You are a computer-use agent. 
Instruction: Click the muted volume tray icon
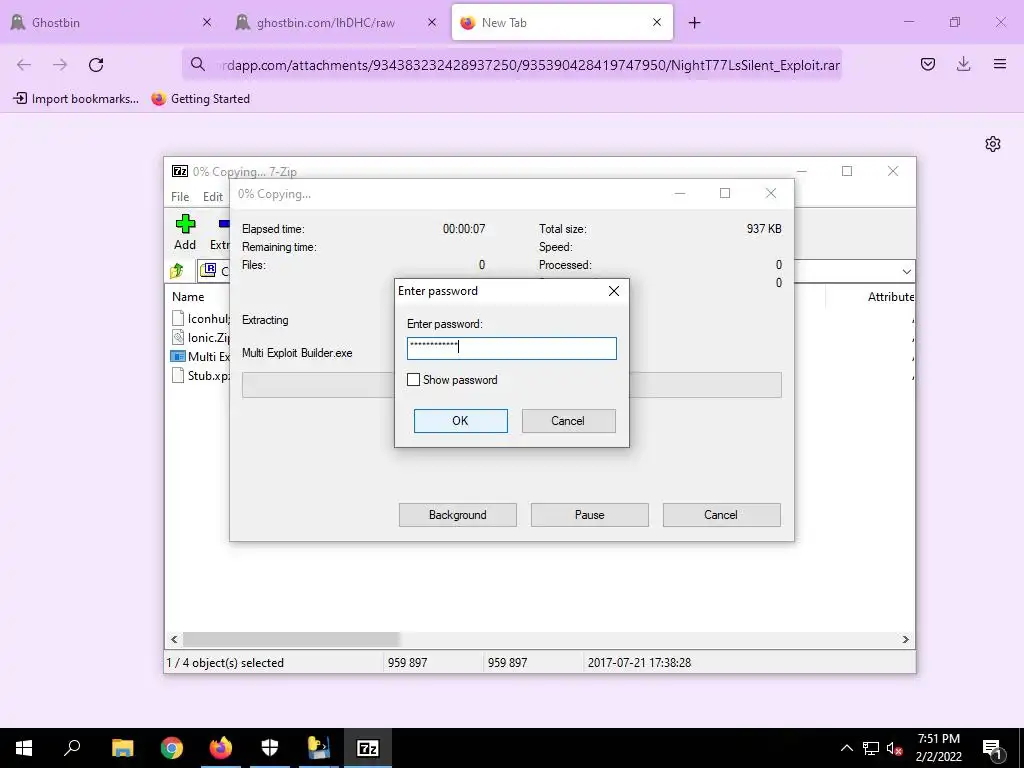[x=895, y=748]
